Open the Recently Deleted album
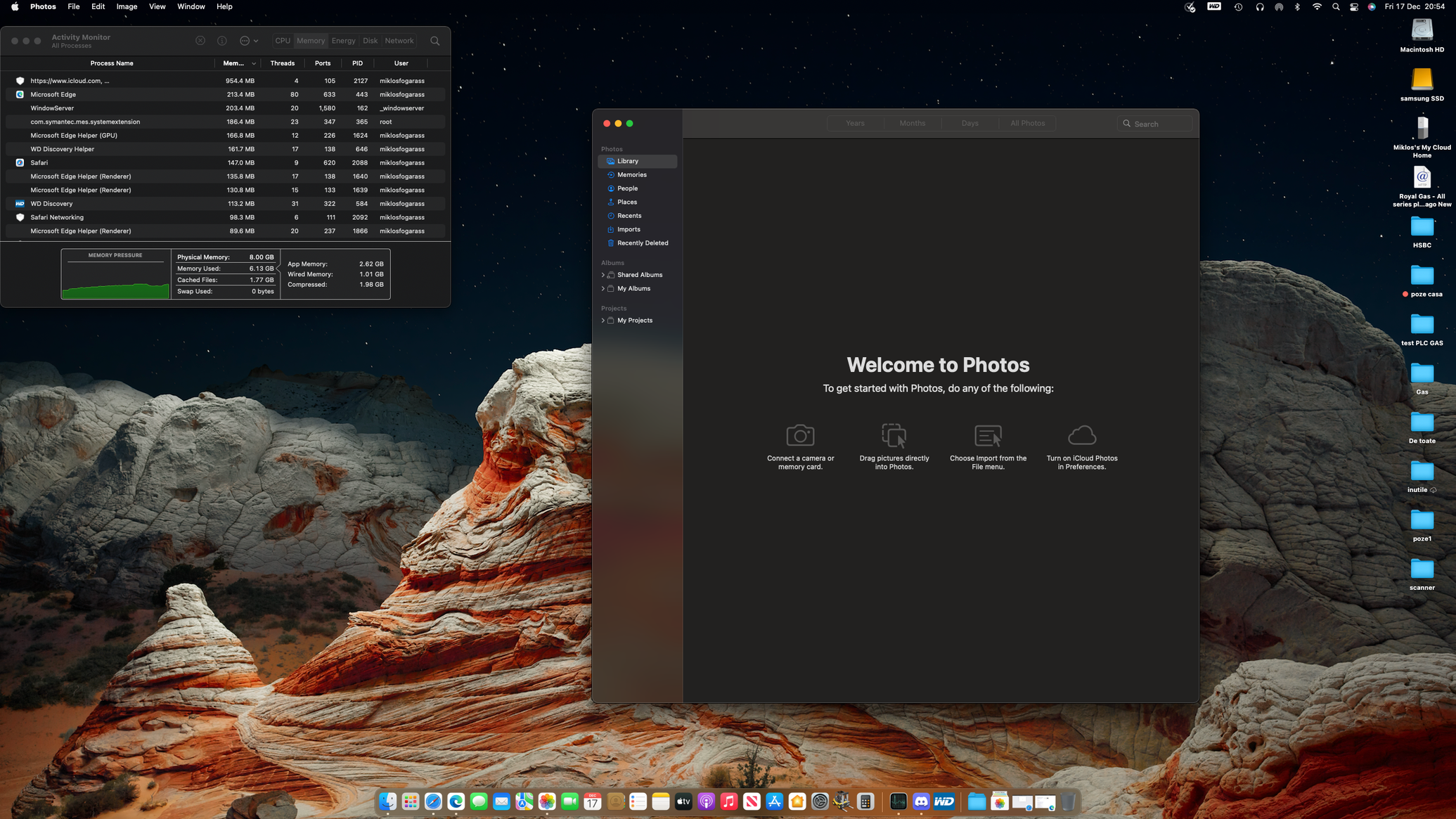The width and height of the screenshot is (1456, 819). (642, 243)
